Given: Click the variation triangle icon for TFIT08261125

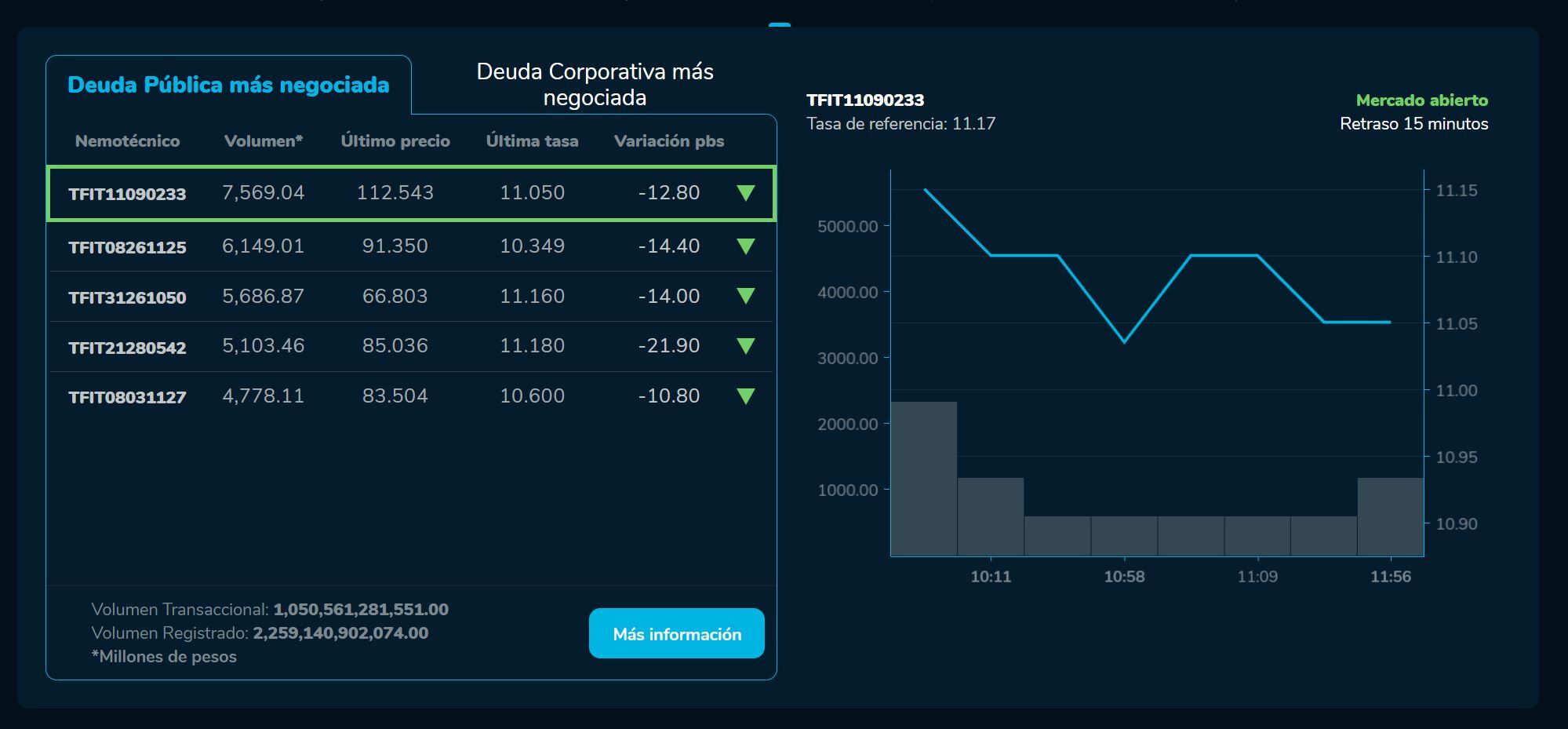Looking at the screenshot, I should [x=745, y=246].
